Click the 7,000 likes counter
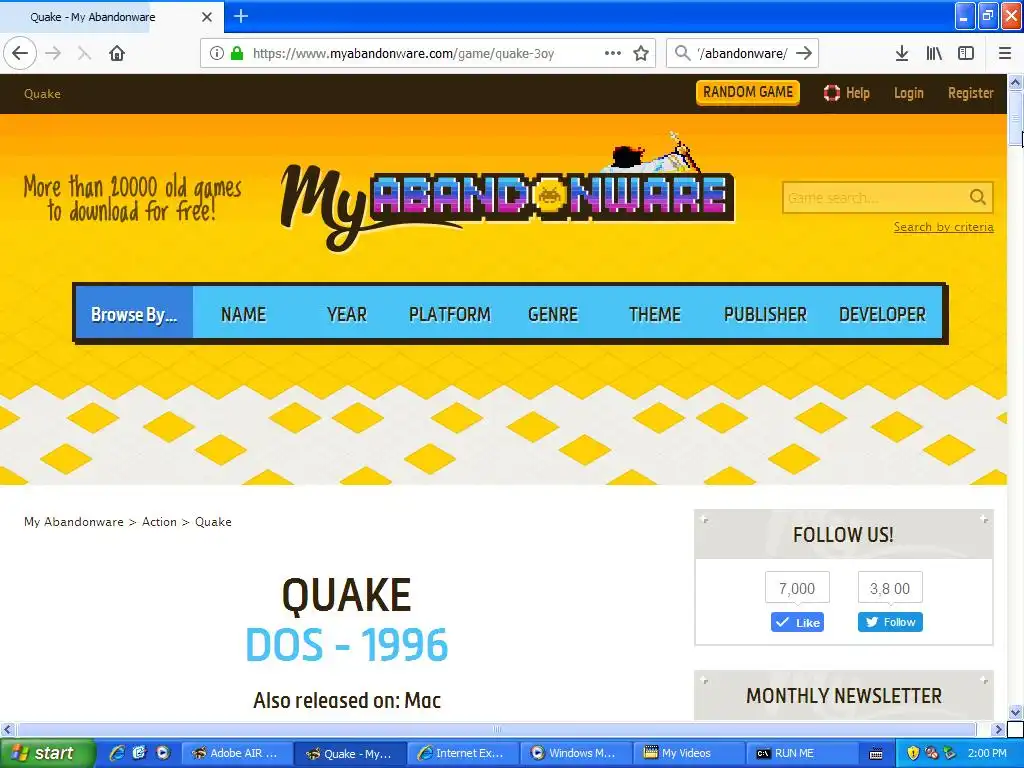 coord(797,588)
